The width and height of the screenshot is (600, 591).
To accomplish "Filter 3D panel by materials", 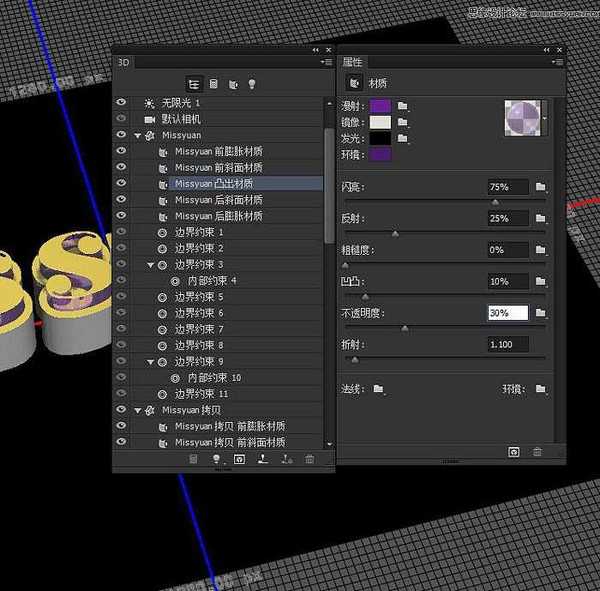I will pyautogui.click(x=233, y=84).
